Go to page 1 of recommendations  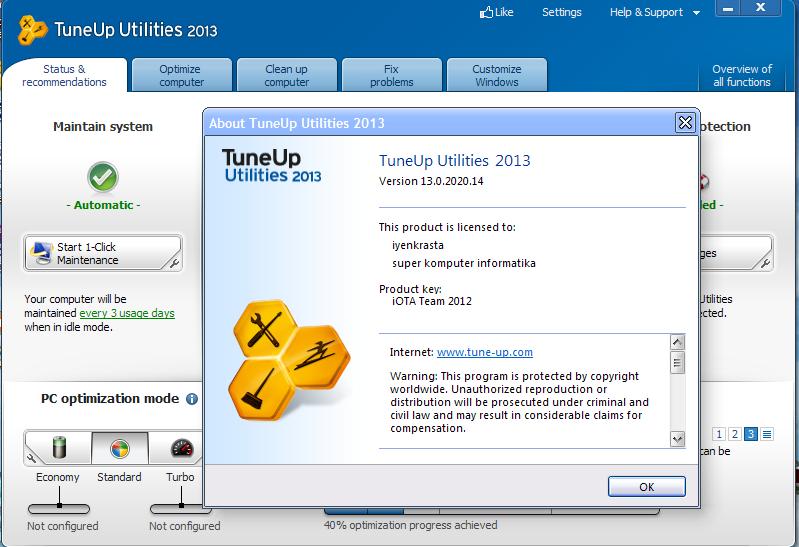[718, 434]
